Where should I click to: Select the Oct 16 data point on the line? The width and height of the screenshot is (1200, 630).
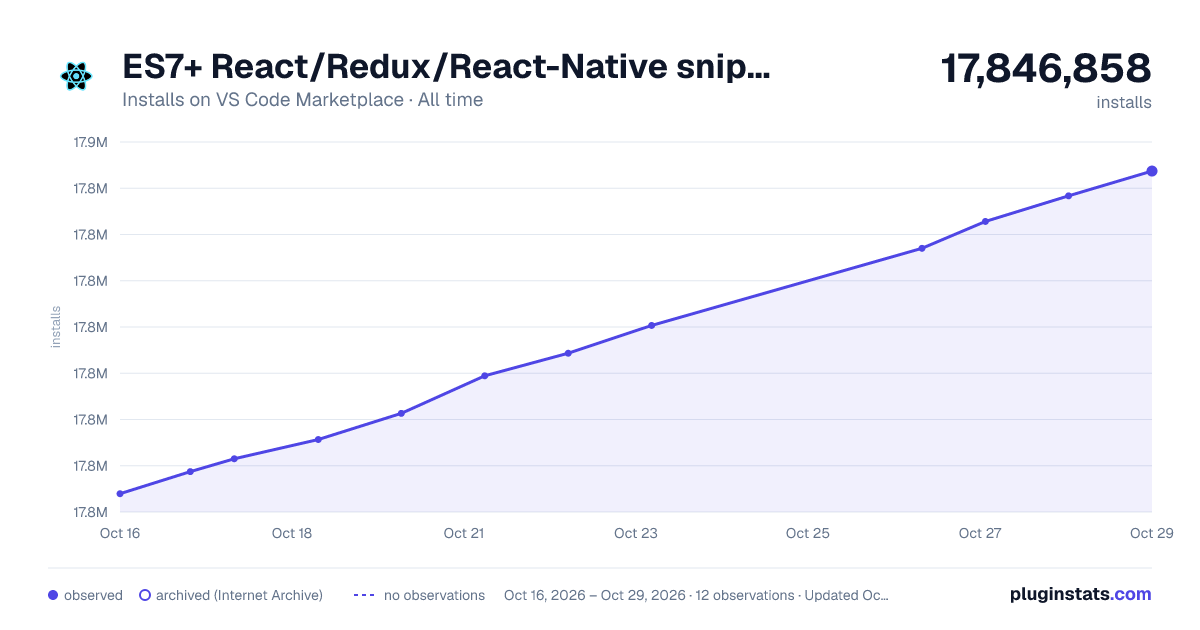click(120, 494)
